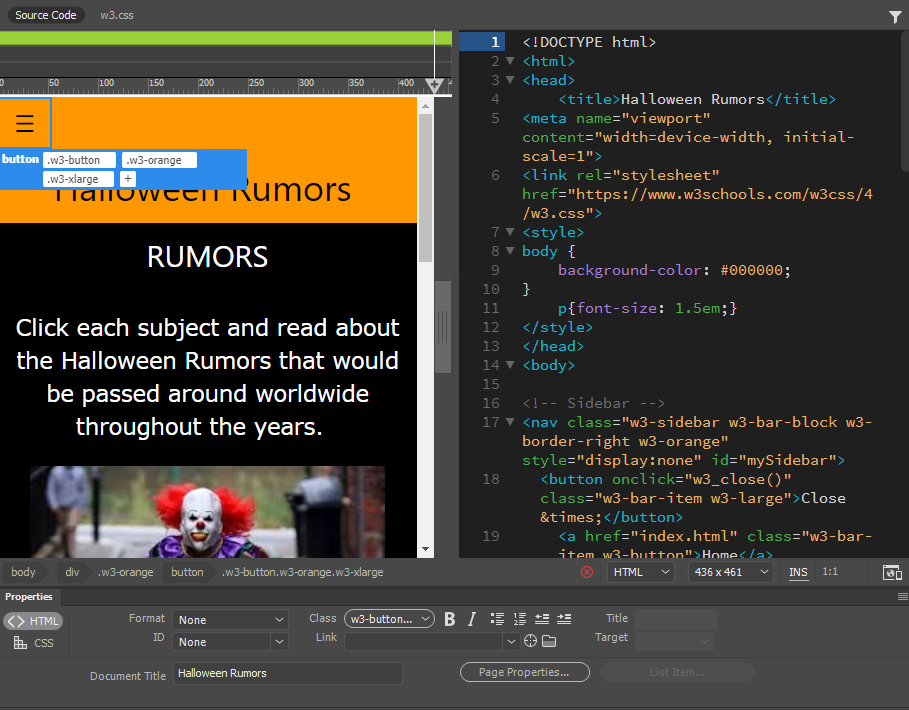909x710 pixels.
Task: Click the Point to File target icon
Action: (531, 641)
